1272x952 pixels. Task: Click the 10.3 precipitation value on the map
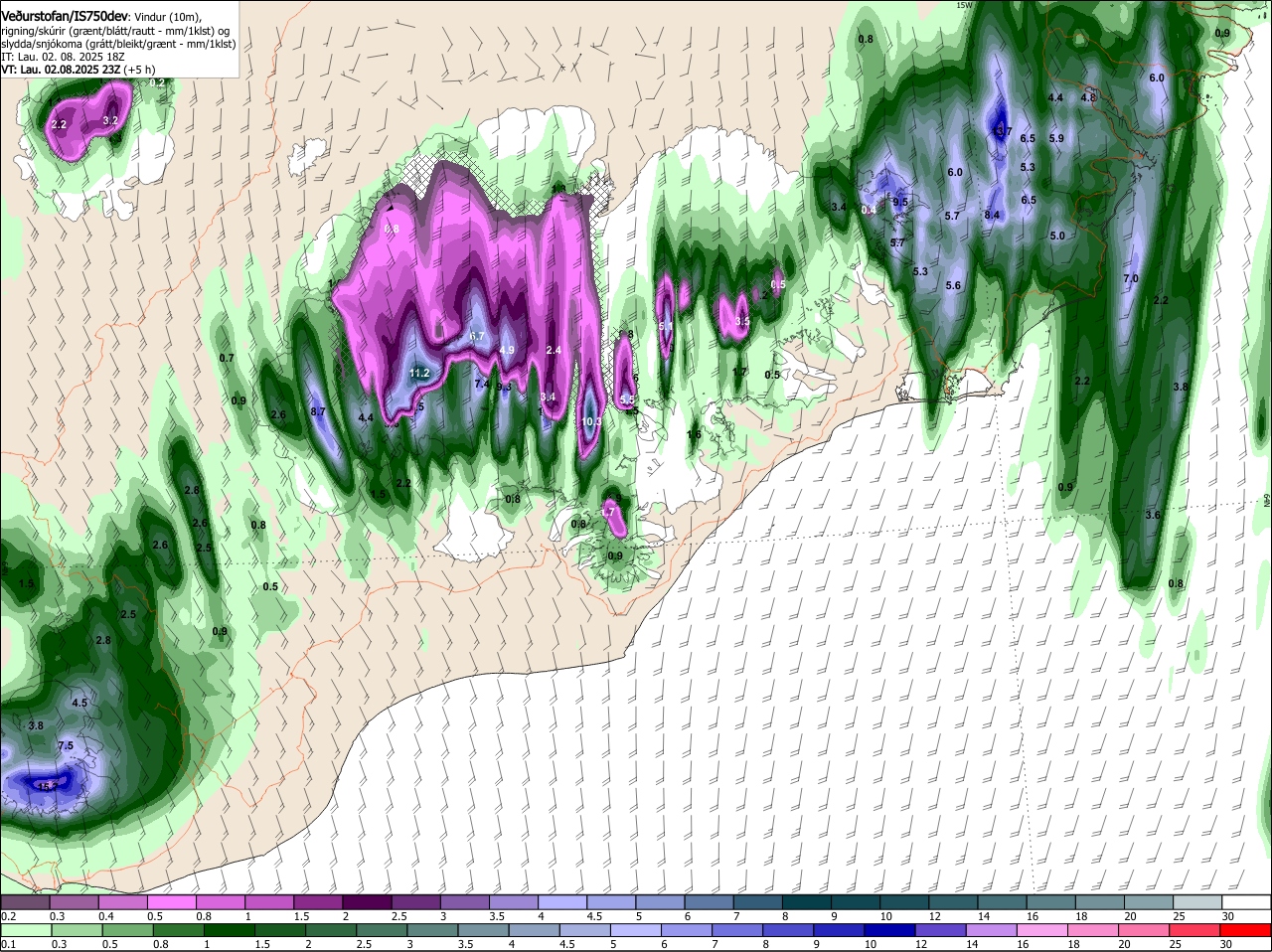pyautogui.click(x=591, y=422)
